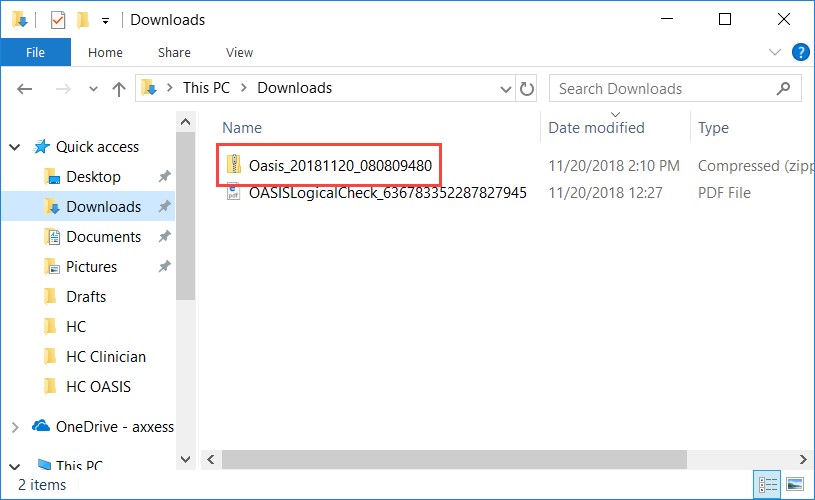Click the 11/20/2018 2:10 PM date cell

coord(614,166)
